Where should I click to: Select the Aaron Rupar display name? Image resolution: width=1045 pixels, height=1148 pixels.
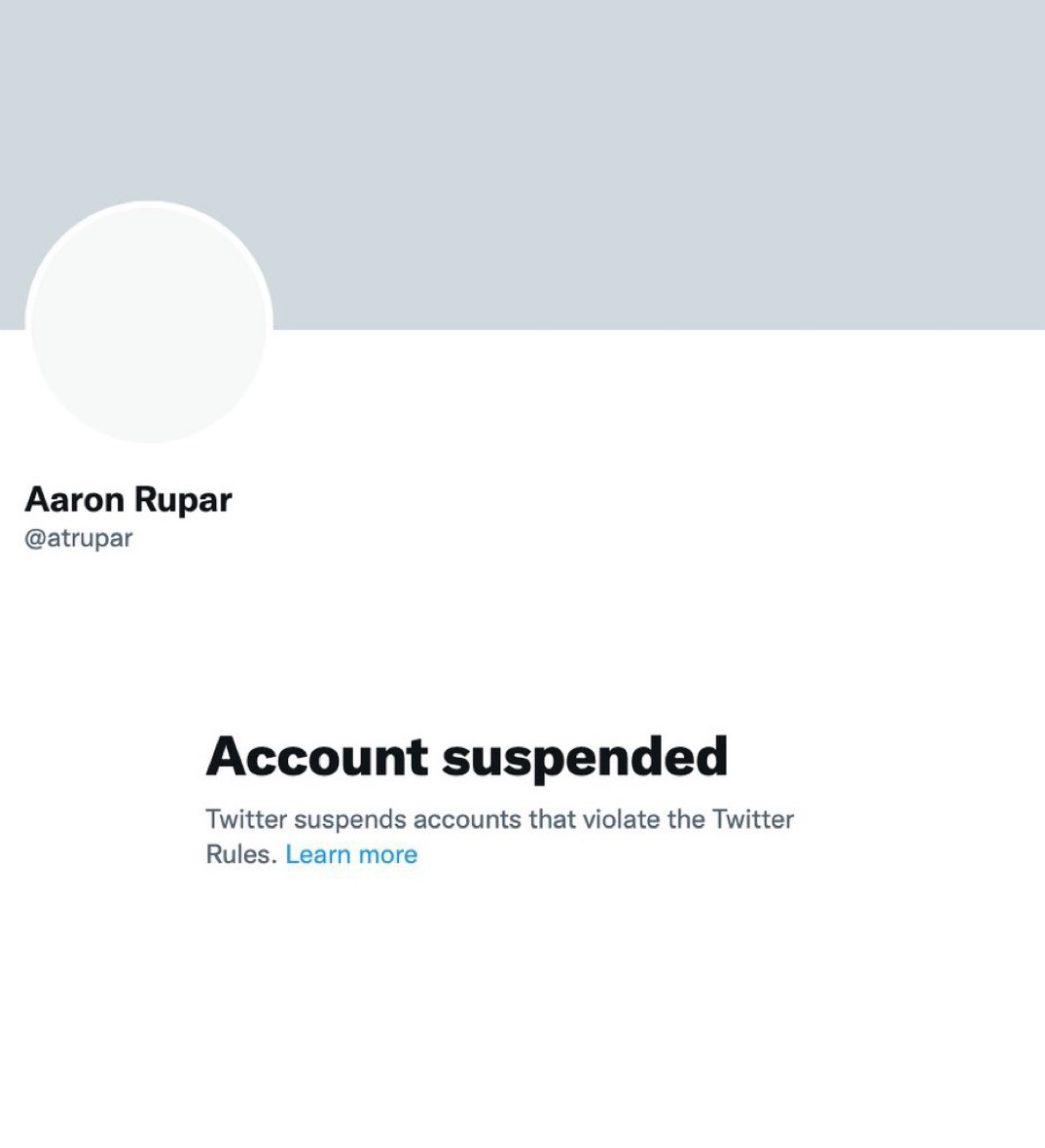(x=128, y=499)
